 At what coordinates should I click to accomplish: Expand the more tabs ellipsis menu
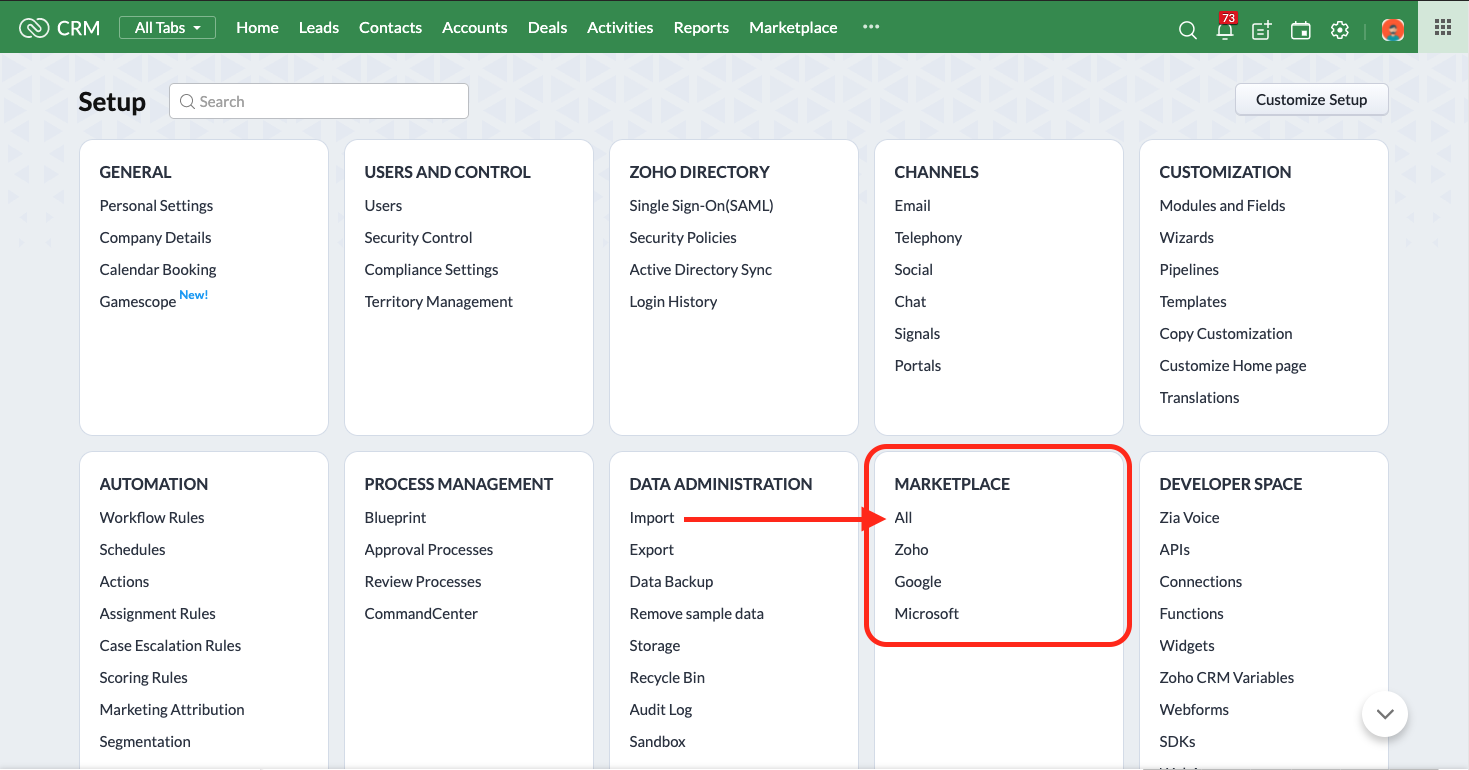pyautogui.click(x=871, y=27)
